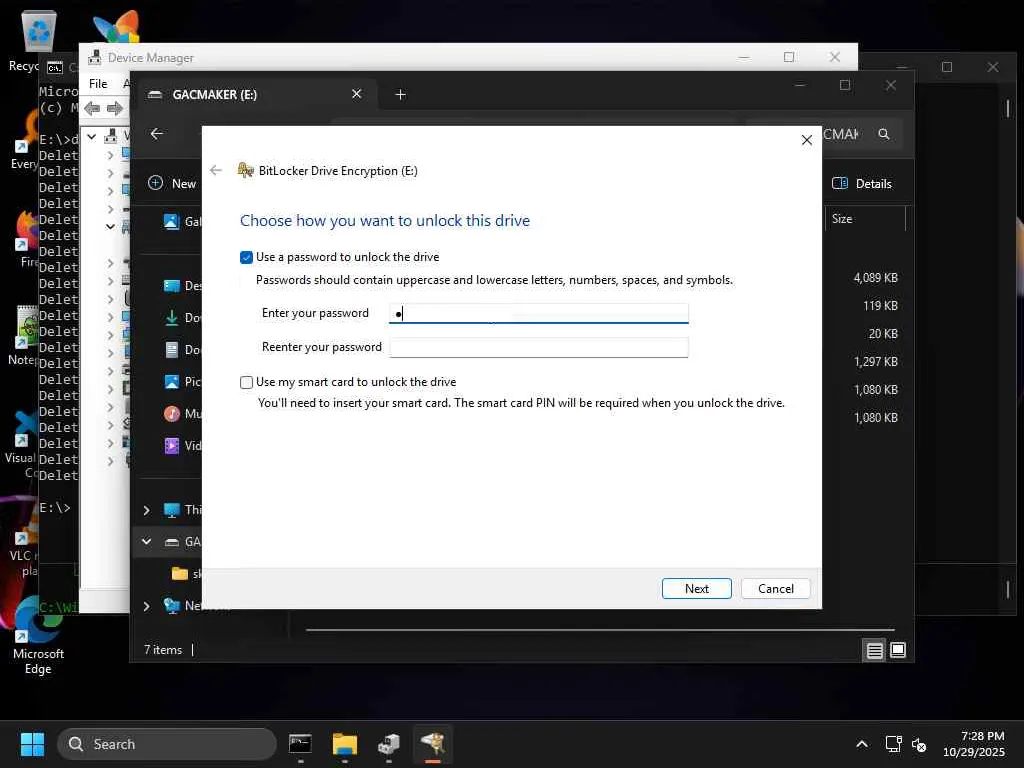Open the Windows Start menu

[32, 744]
